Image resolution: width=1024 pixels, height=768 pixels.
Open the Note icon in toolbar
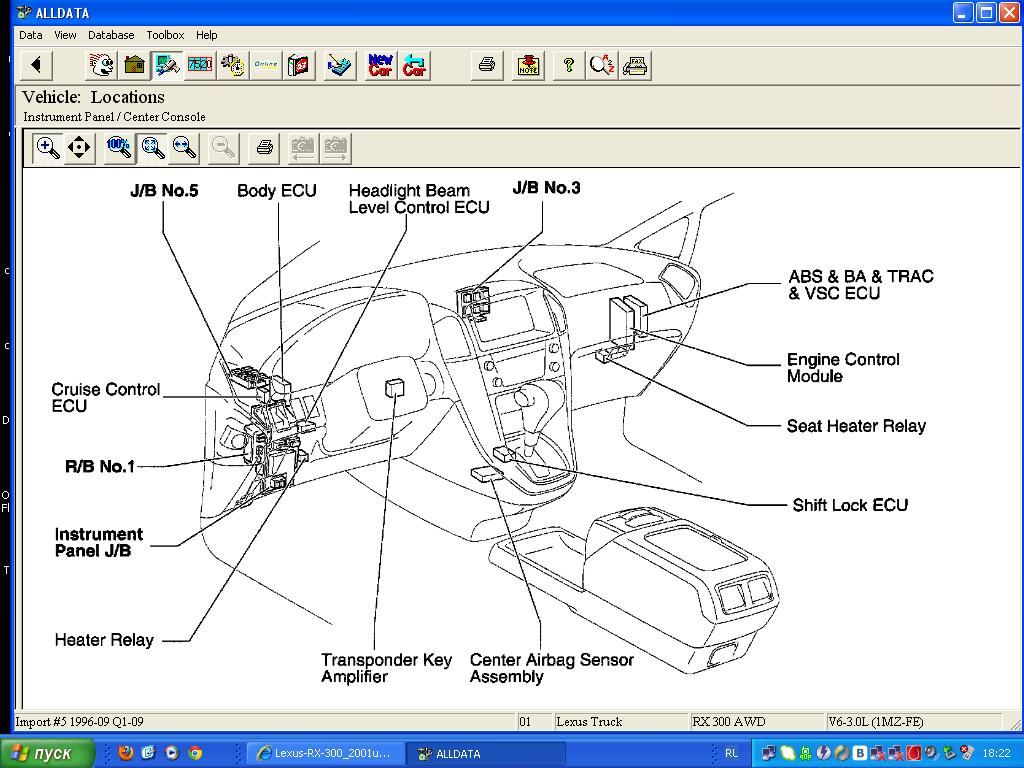tap(529, 66)
